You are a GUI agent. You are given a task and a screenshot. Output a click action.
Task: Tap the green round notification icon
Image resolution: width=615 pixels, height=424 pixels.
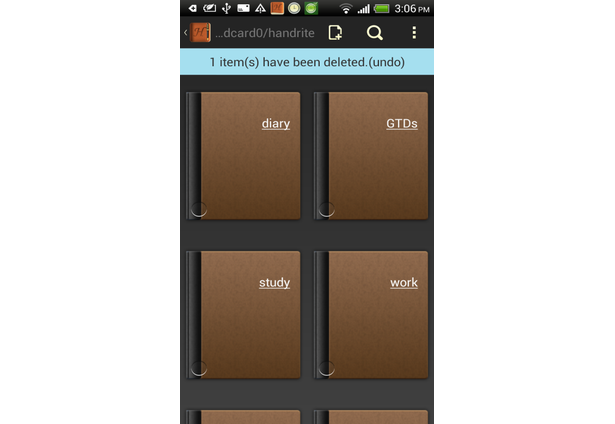(x=311, y=8)
